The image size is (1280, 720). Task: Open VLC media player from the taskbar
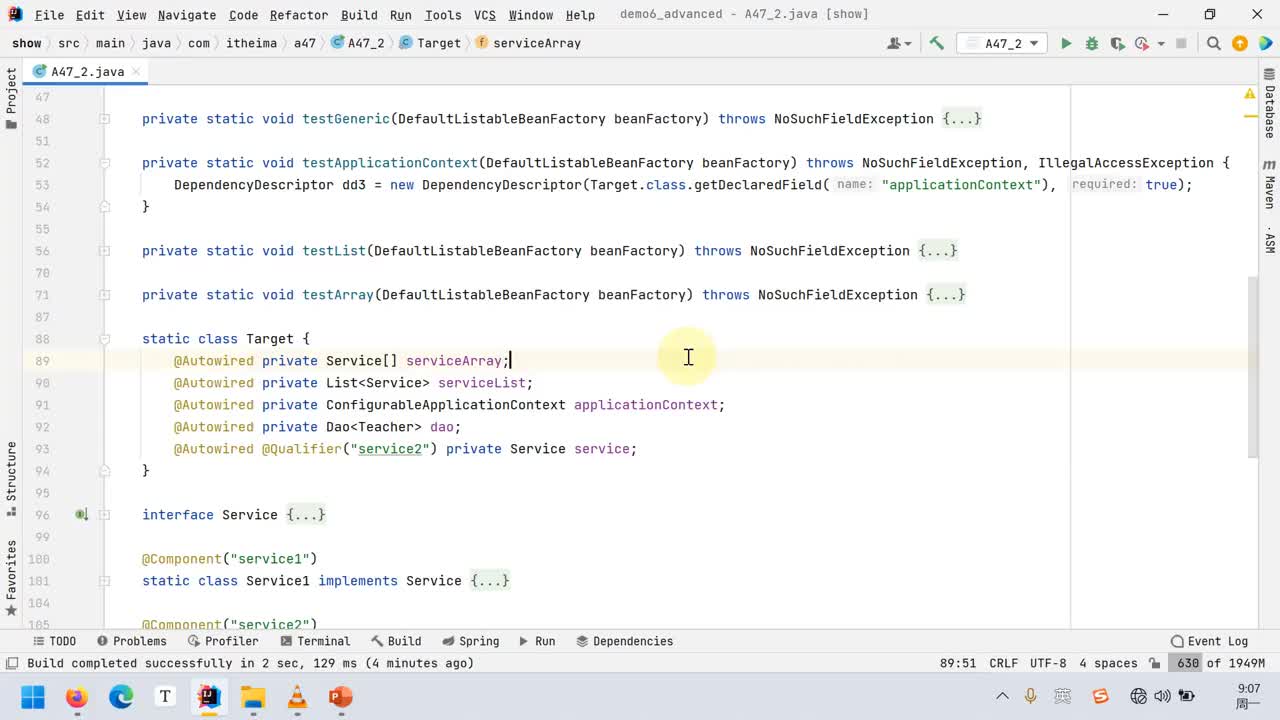[x=297, y=697]
